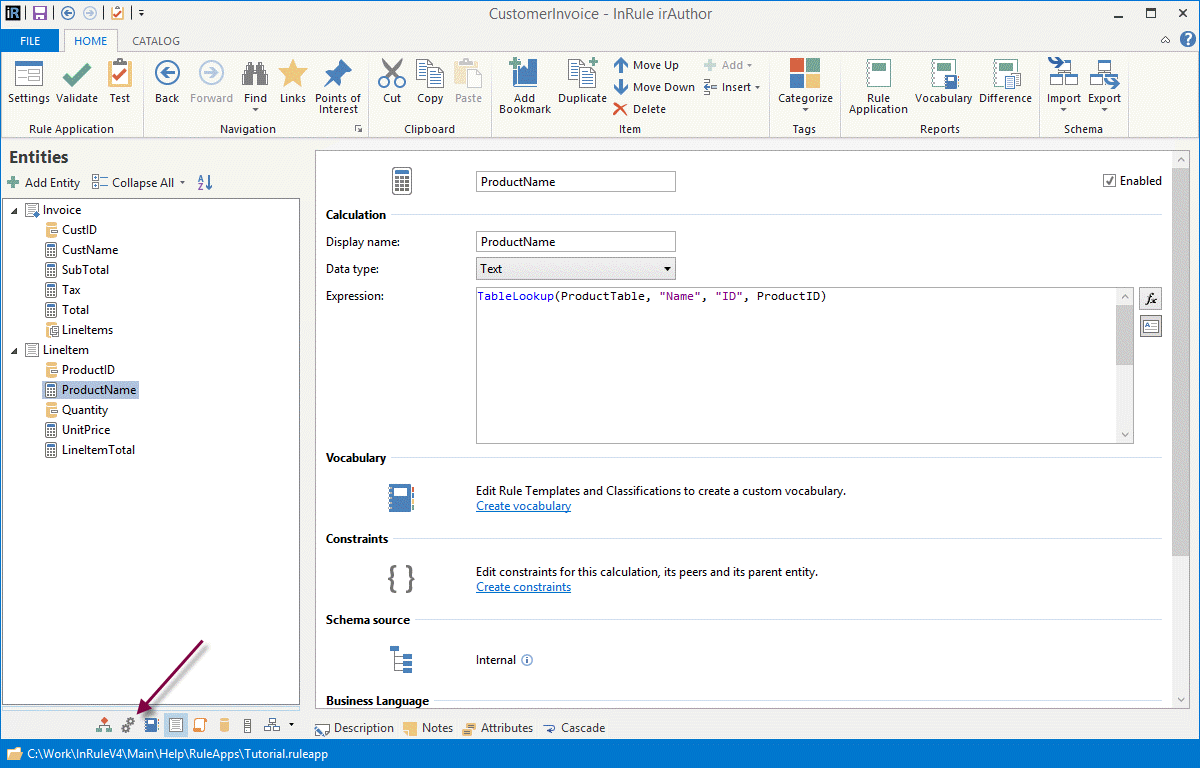Screen dimensions: 1200x768
Task: Click the Create constraints link
Action: point(523,587)
